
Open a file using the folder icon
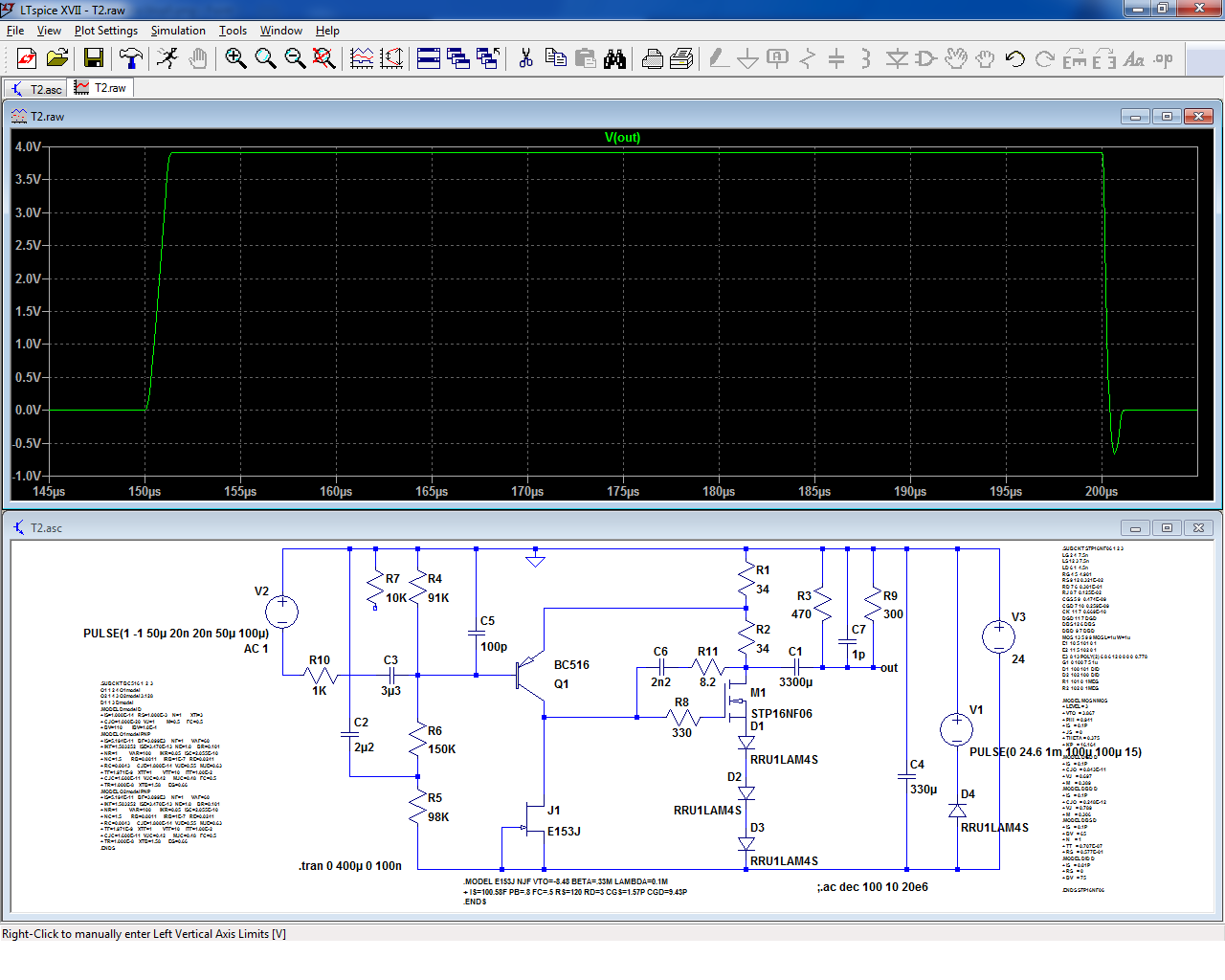pos(57,59)
